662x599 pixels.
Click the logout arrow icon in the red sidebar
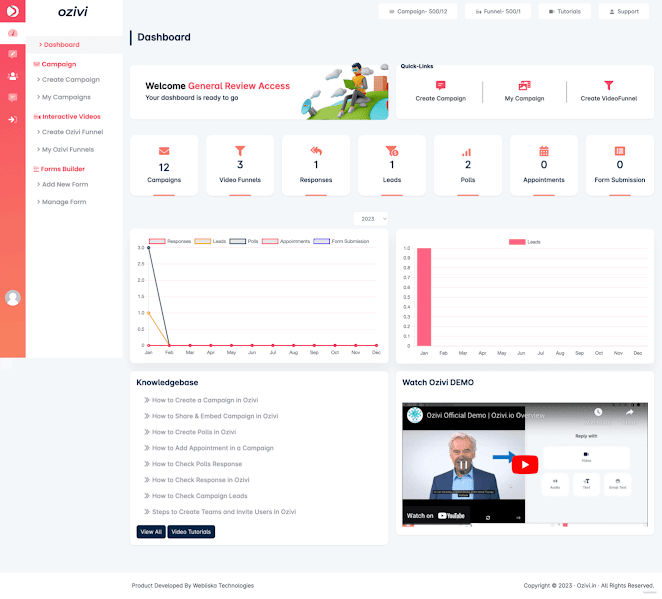(x=13, y=119)
